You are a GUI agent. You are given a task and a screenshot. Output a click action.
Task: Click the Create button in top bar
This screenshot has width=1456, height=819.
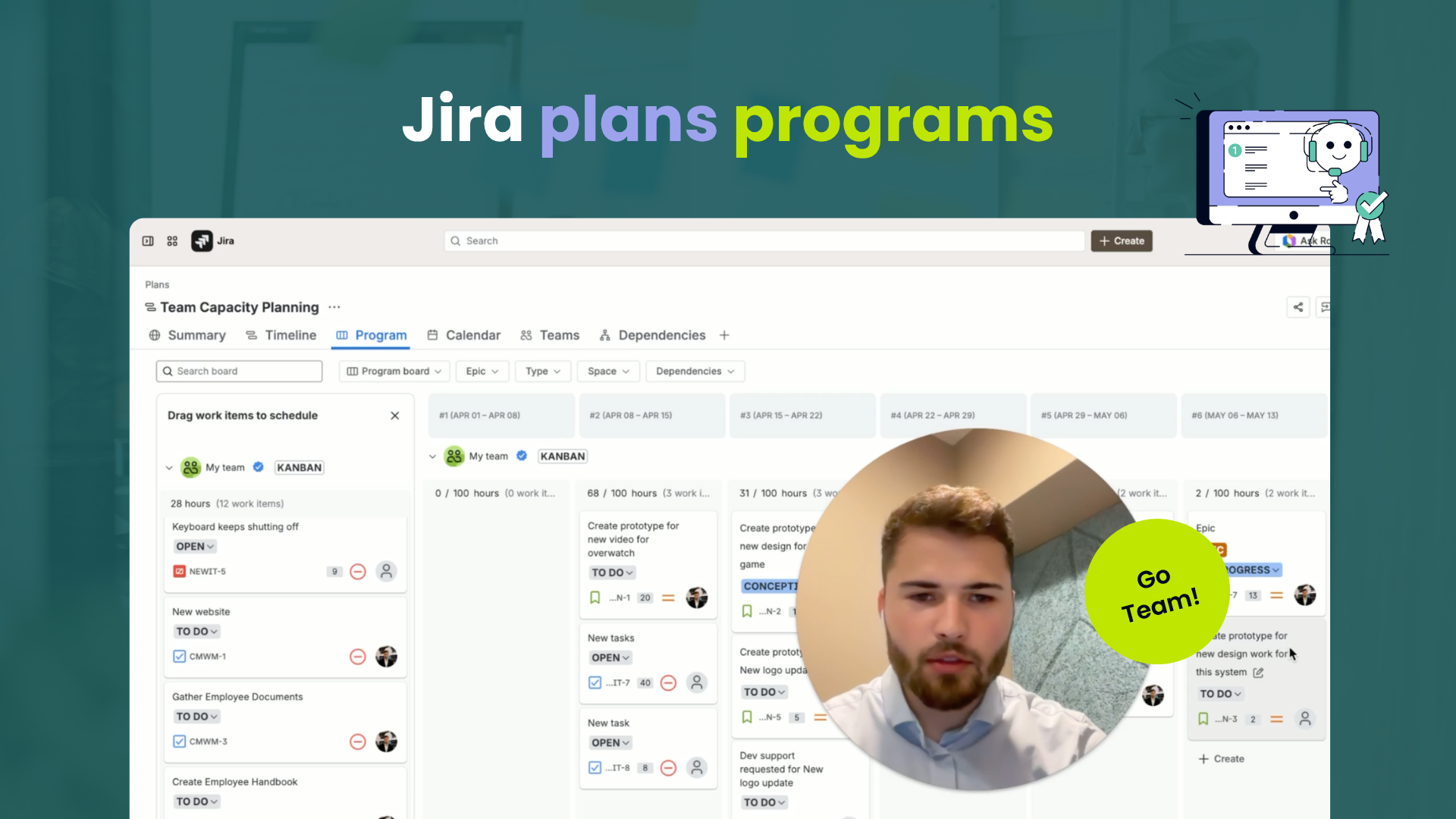(1122, 241)
